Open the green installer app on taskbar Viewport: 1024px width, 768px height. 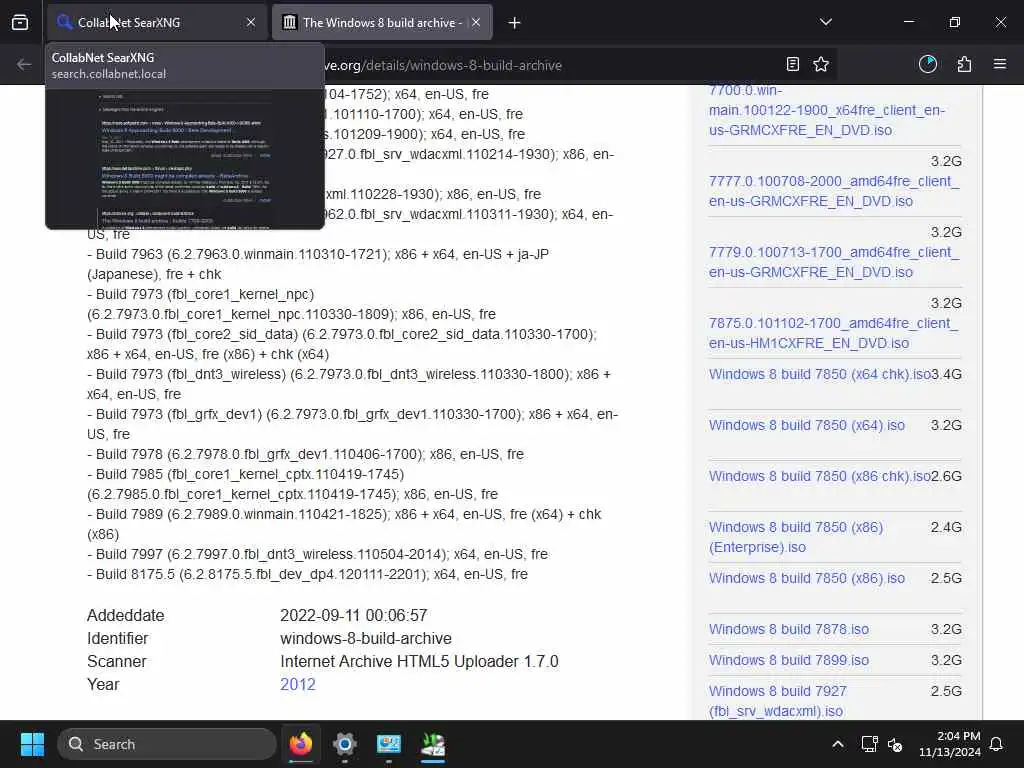[432, 744]
